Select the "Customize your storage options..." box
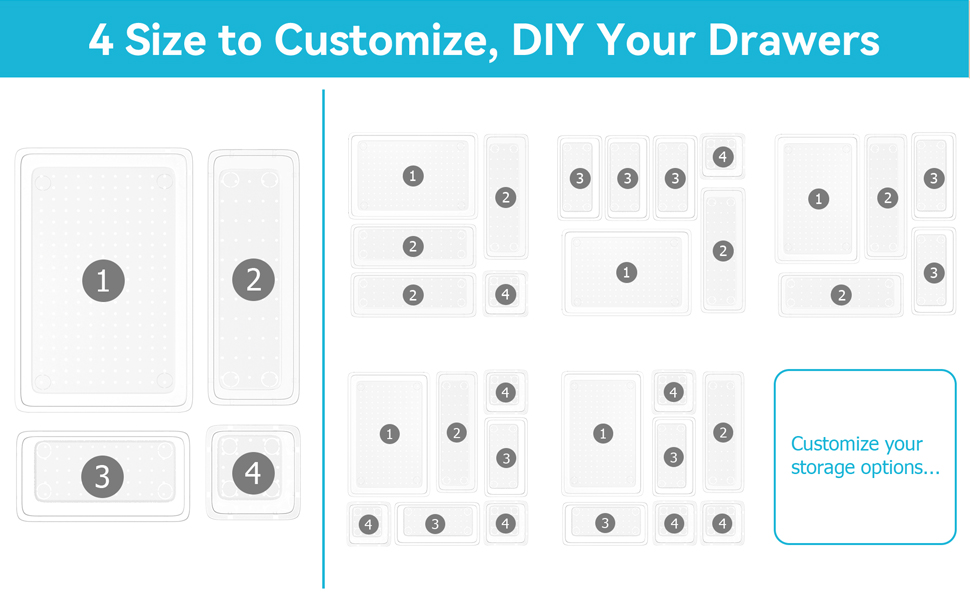 pyautogui.click(x=865, y=457)
